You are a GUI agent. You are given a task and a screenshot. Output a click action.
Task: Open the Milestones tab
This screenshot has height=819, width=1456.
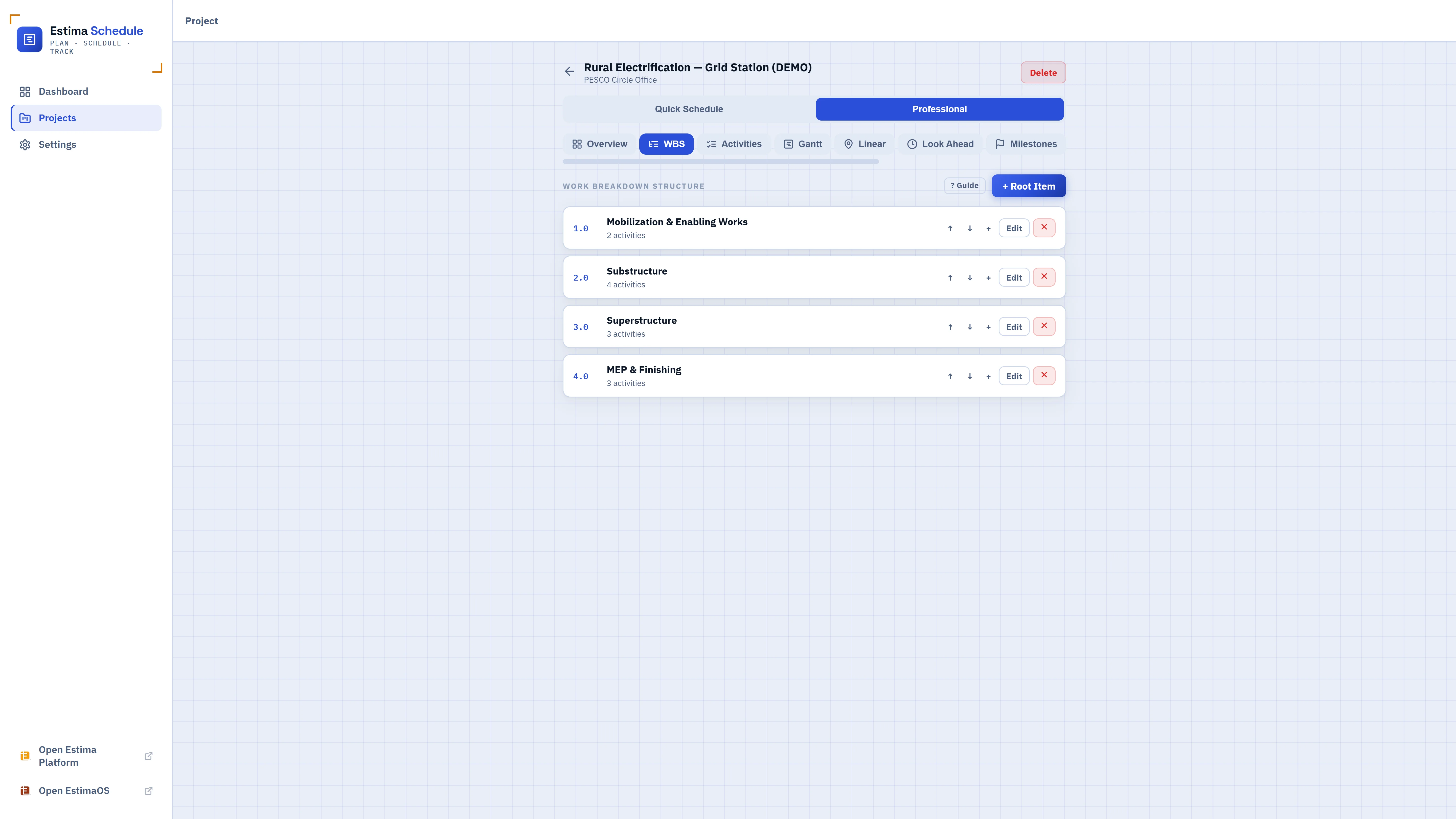coord(1026,144)
